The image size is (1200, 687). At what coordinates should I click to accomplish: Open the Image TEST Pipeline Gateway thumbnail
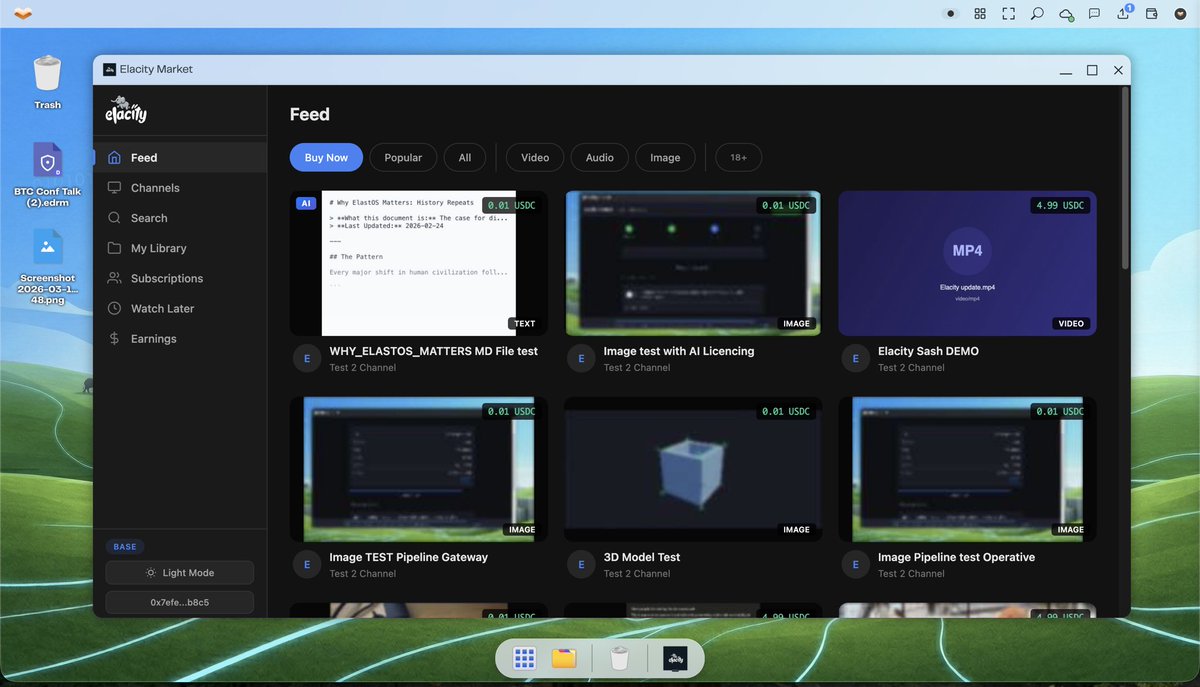(x=419, y=469)
